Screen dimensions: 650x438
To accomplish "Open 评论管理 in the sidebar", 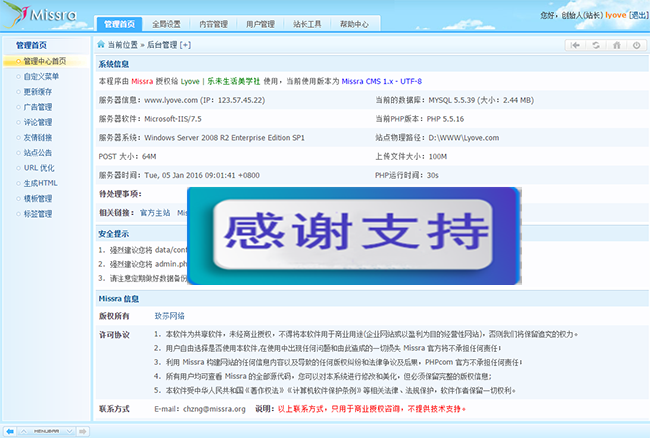I will click(38, 122).
